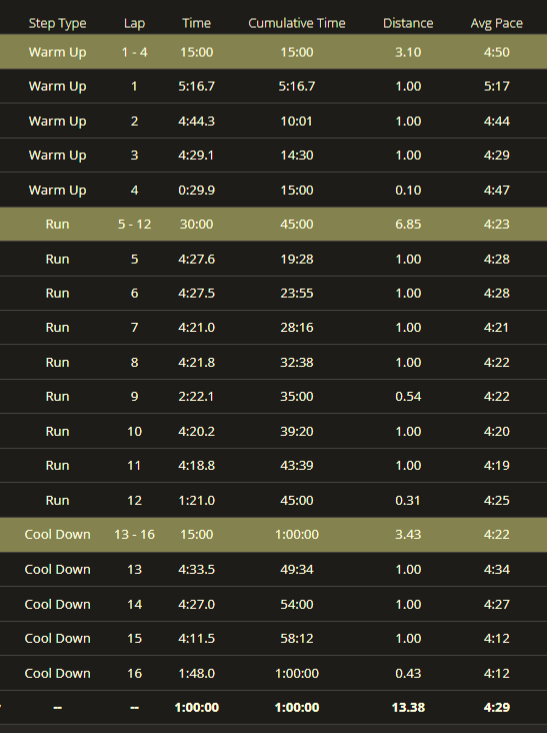Select the lap time 4:21.8
The image size is (547, 733).
[x=196, y=362]
